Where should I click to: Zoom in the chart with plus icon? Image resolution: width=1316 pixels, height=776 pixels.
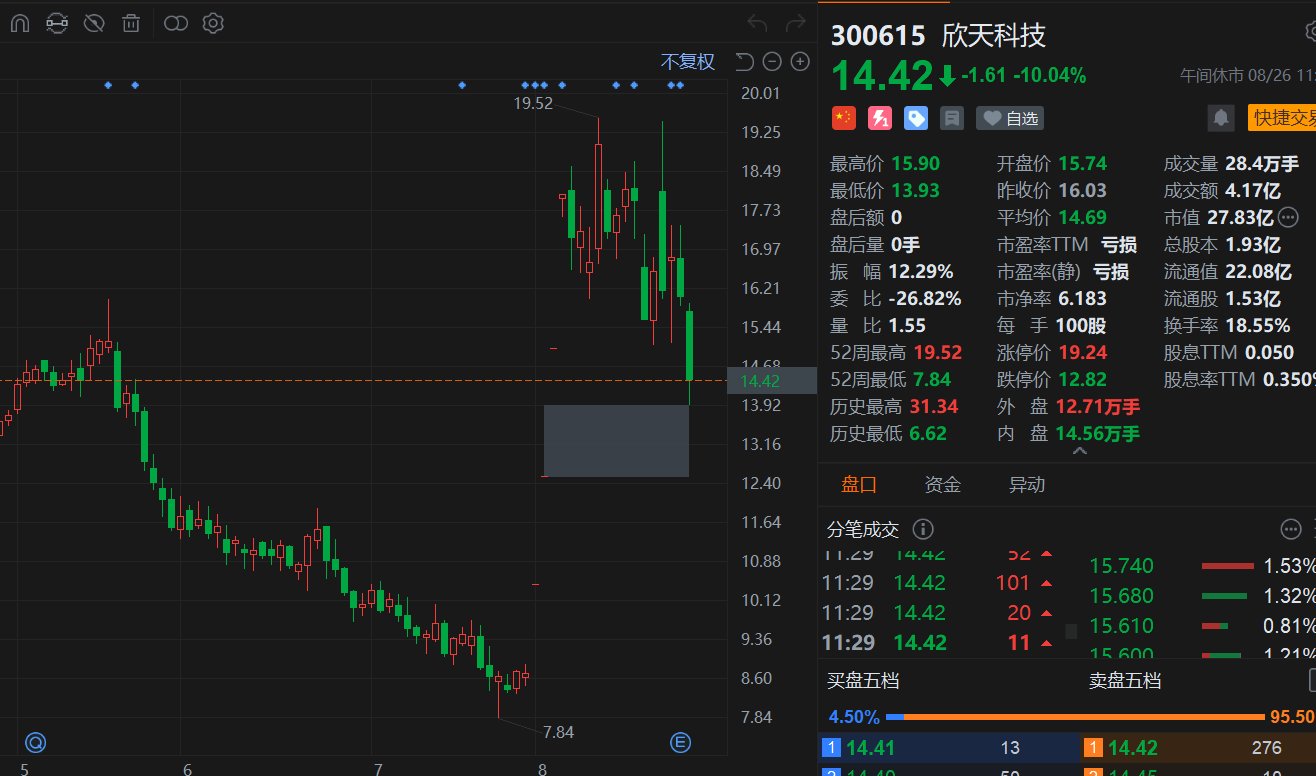pos(800,62)
